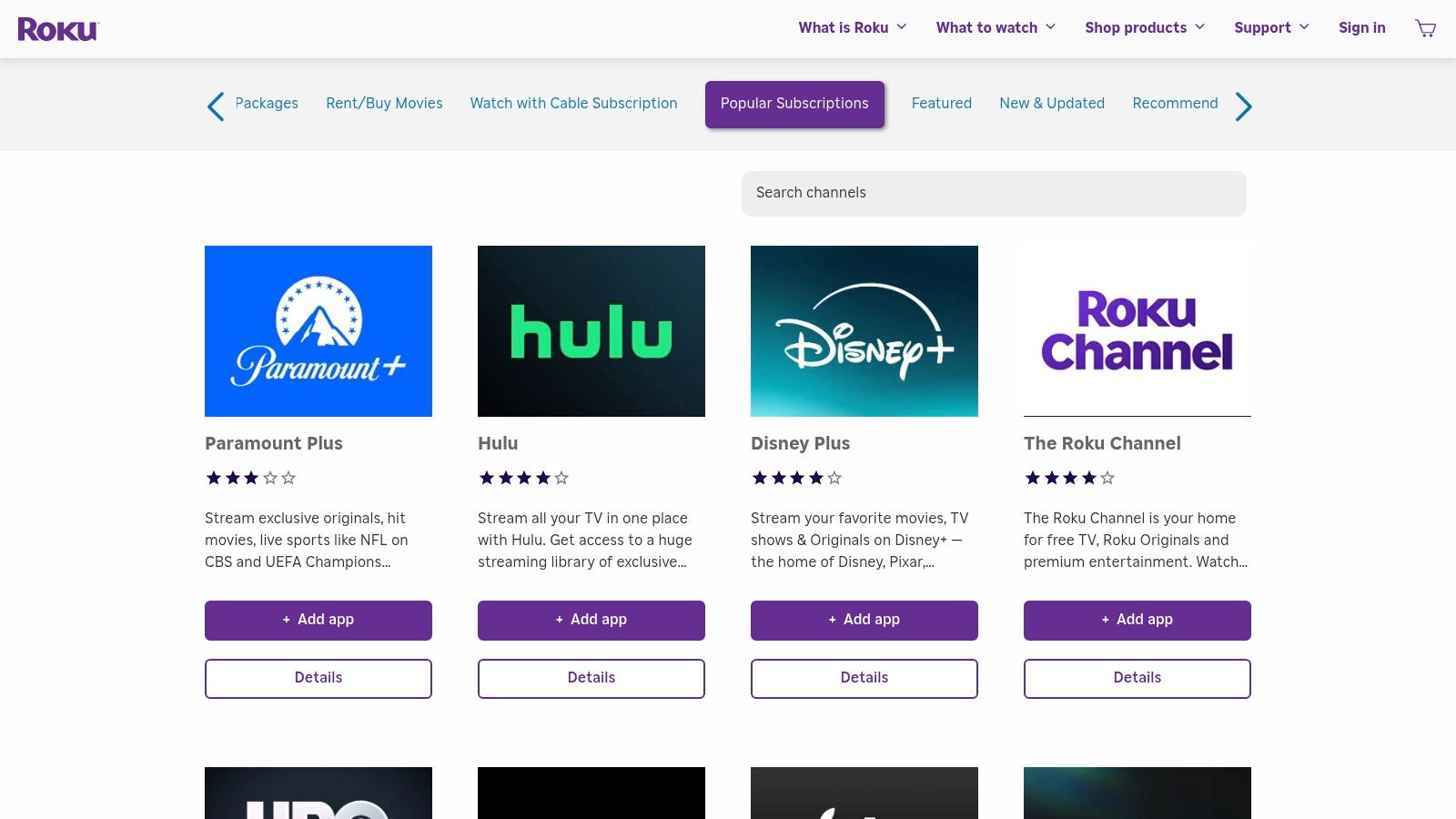
Task: Expand the Support menu
Action: tap(1271, 27)
